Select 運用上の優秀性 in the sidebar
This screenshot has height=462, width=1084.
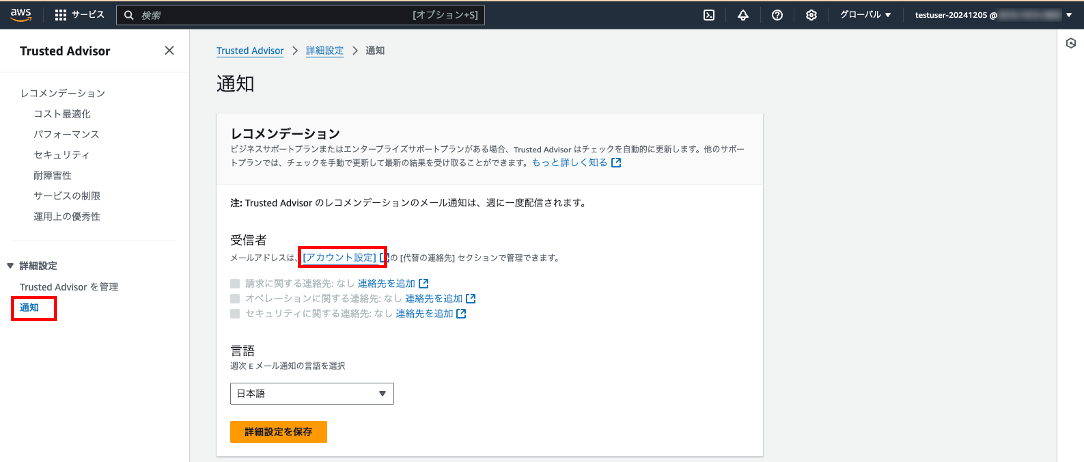[67, 217]
